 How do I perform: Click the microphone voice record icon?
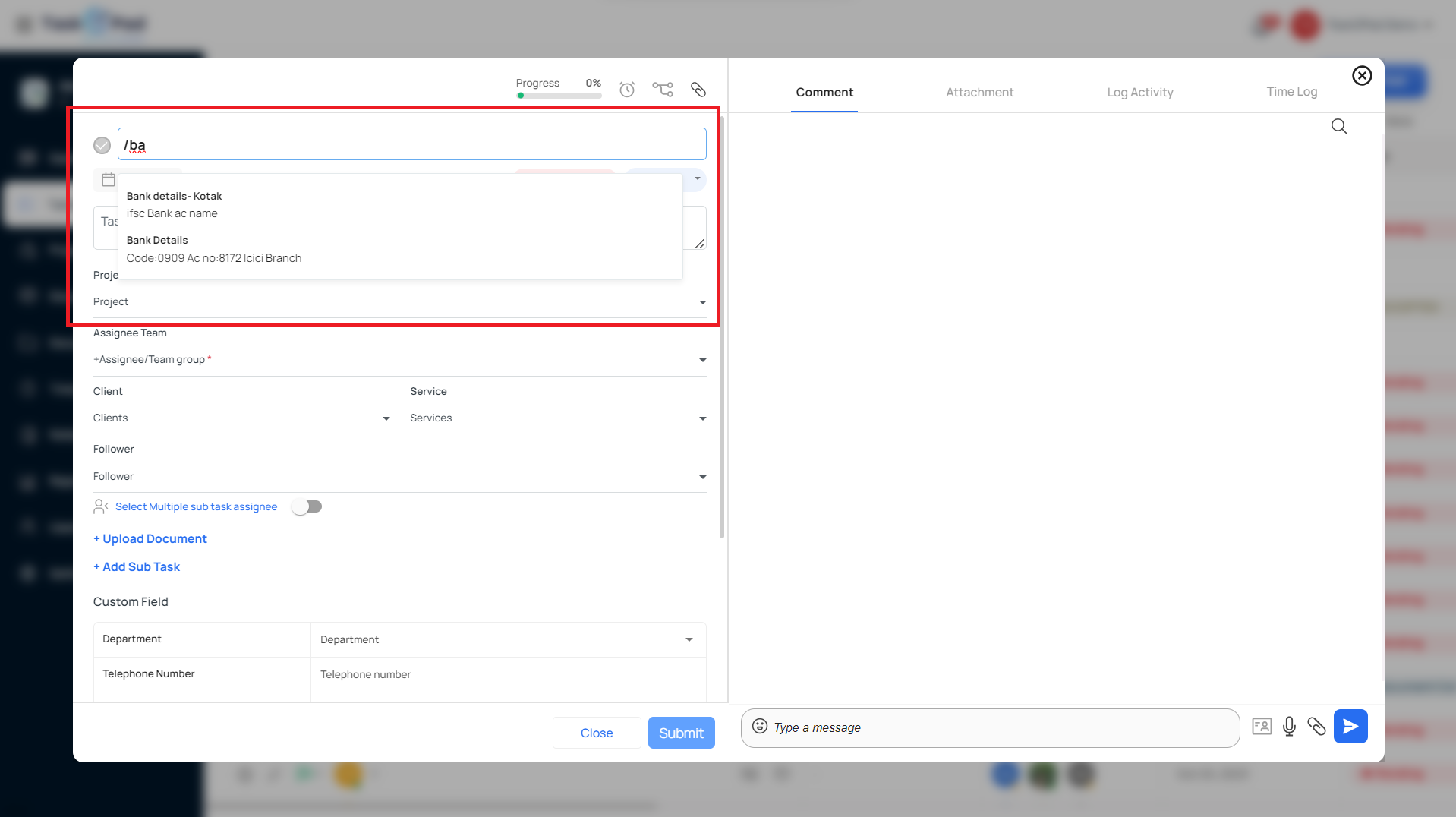point(1288,727)
